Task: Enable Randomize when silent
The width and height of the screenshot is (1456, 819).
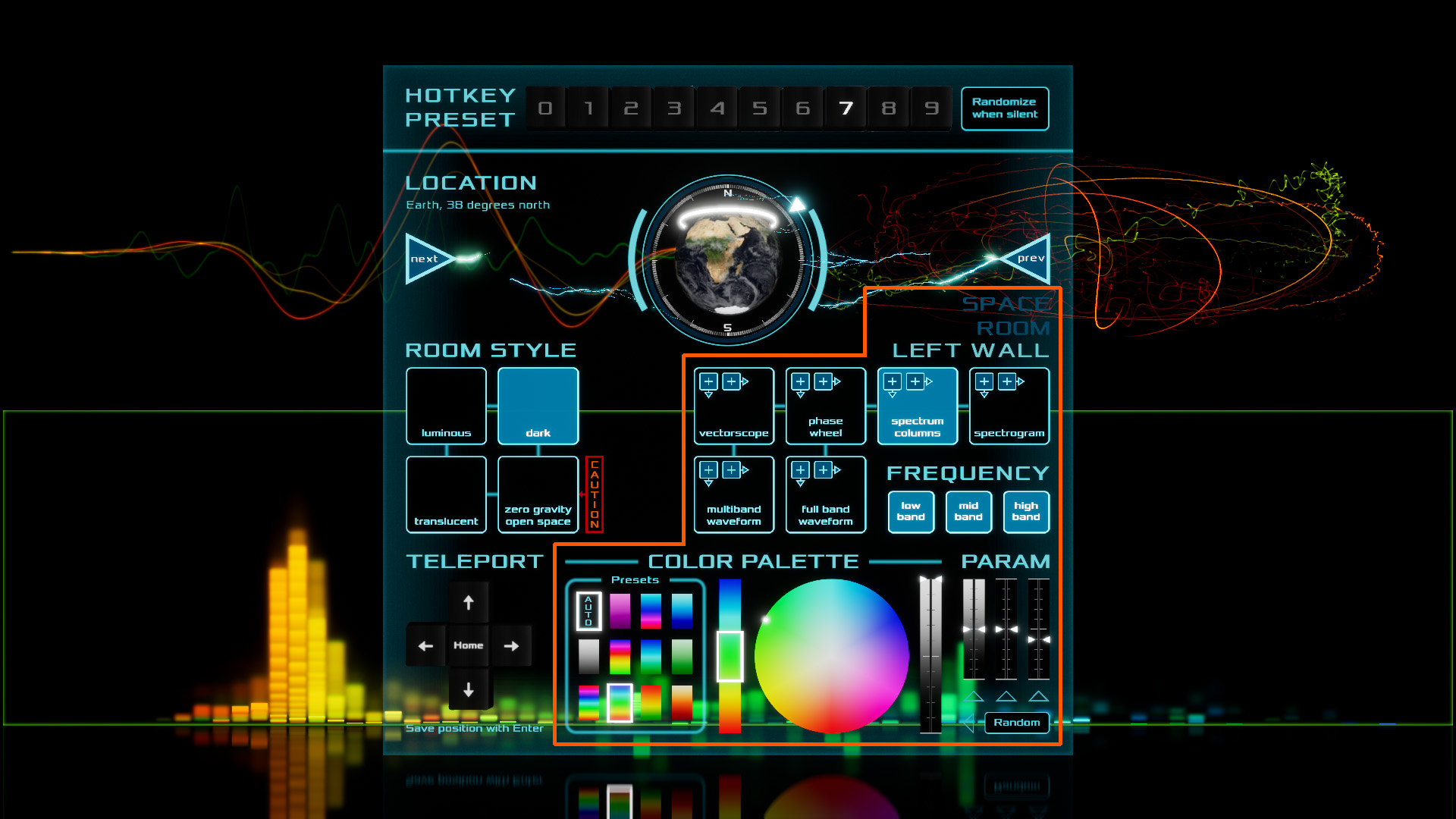Action: tap(1005, 108)
